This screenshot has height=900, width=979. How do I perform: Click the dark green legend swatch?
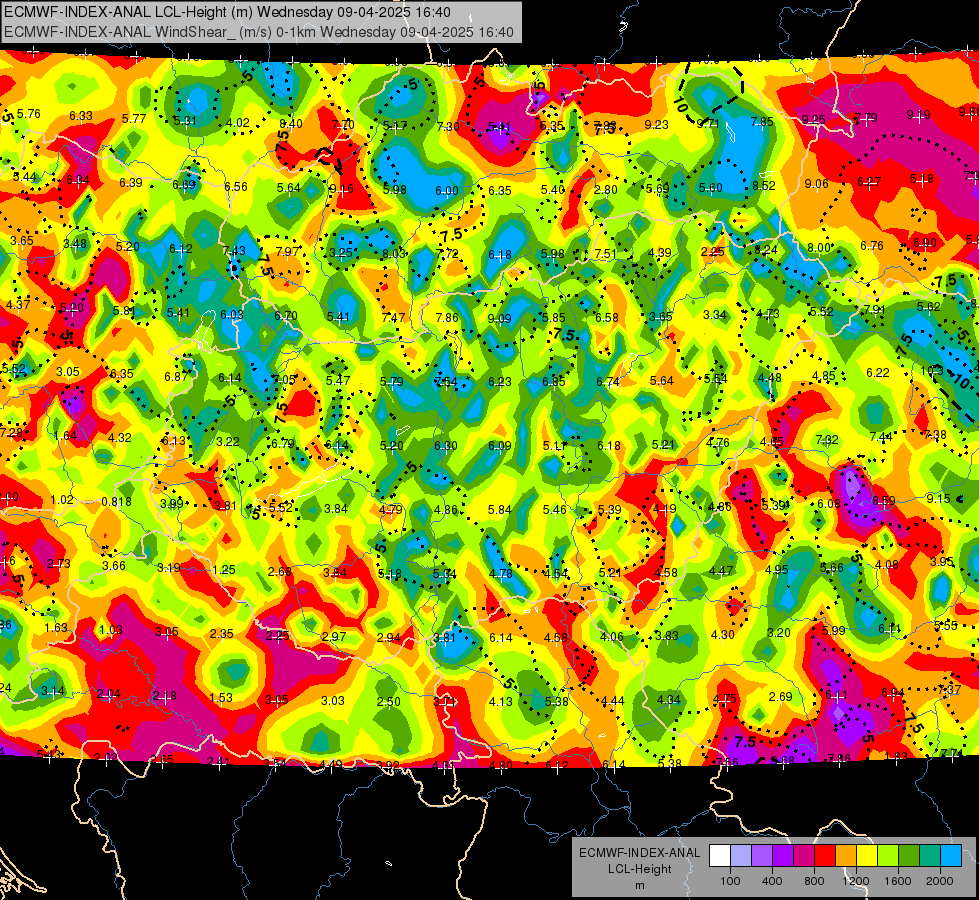(908, 856)
